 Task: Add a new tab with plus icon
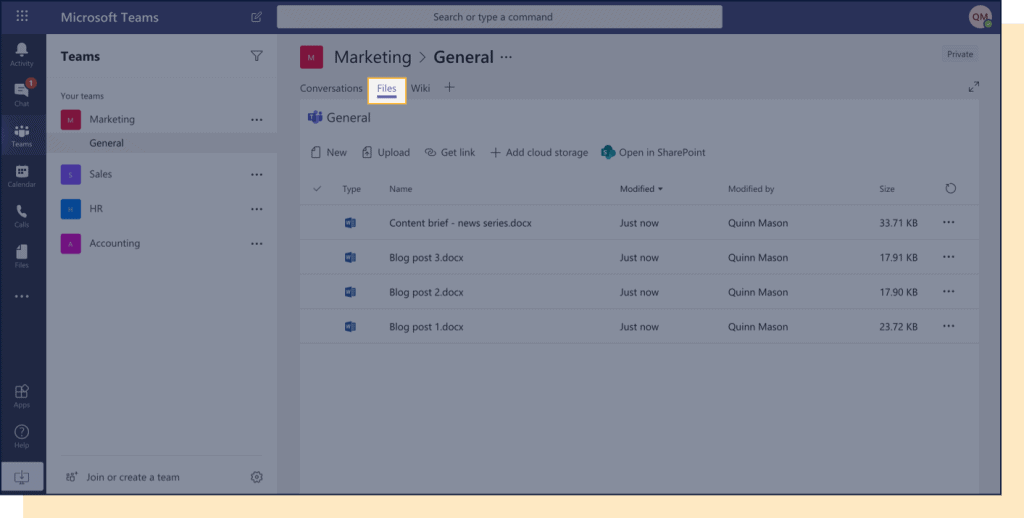pyautogui.click(x=449, y=88)
